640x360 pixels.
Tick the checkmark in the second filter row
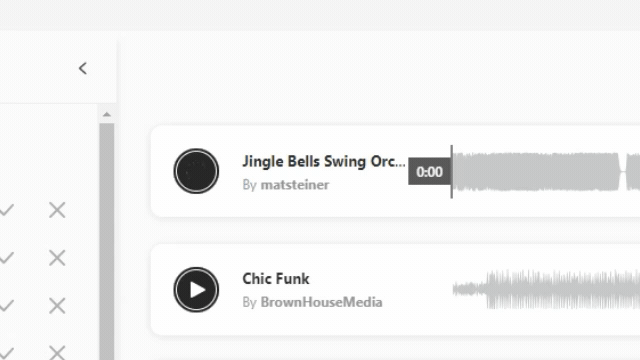click(x=7, y=258)
